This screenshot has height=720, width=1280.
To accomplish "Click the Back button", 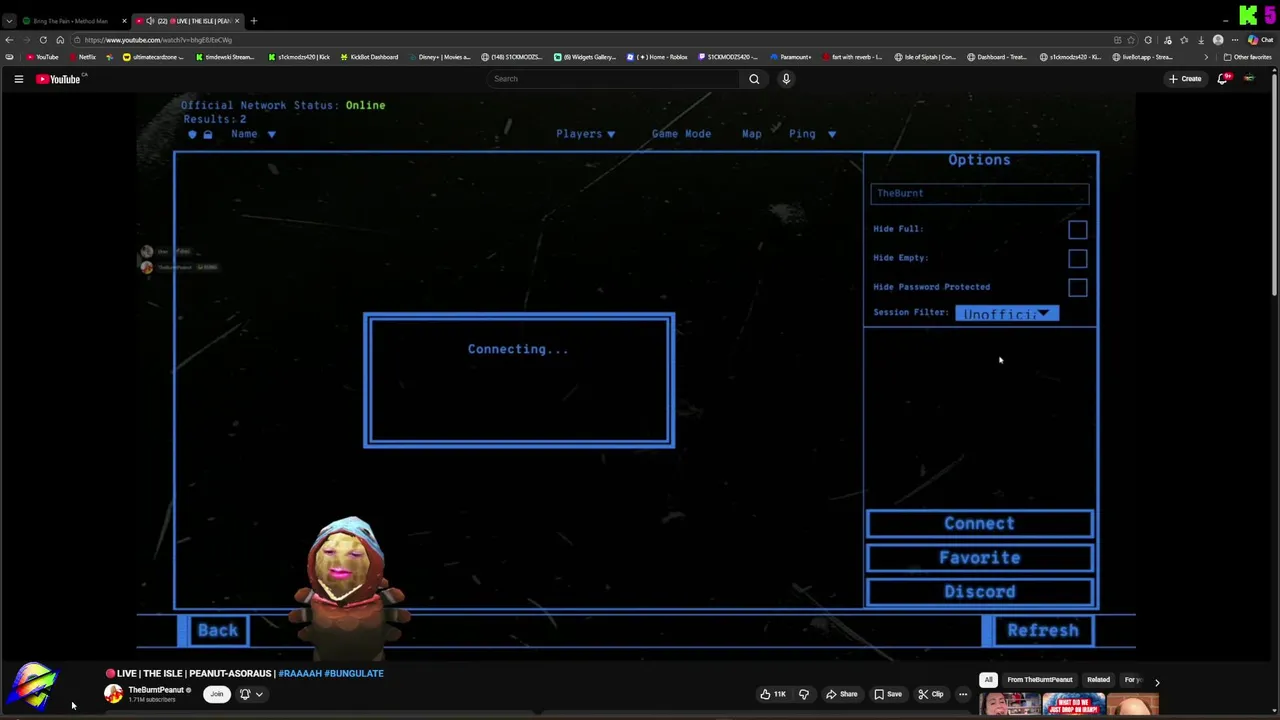I will pos(217,631).
